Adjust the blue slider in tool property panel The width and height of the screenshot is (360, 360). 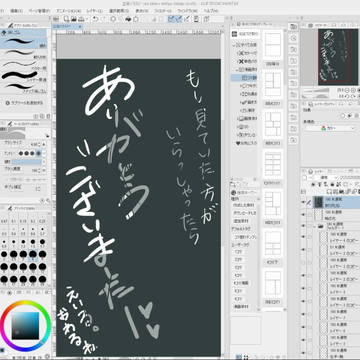(x=27, y=162)
